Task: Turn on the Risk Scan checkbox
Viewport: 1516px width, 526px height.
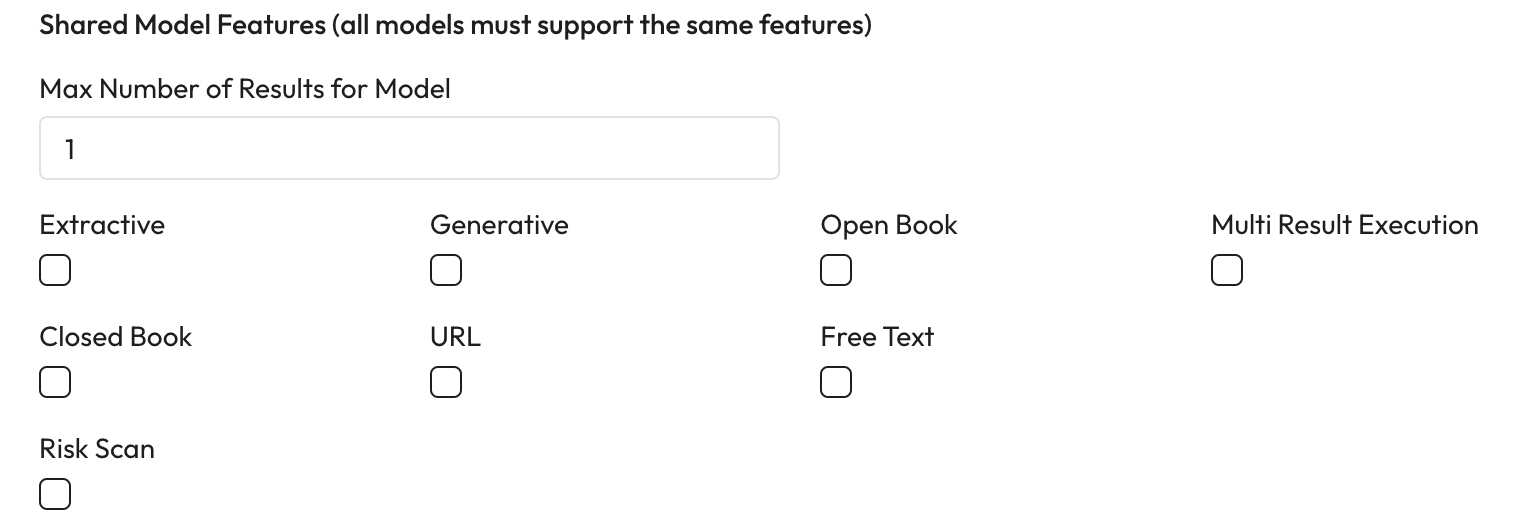Action: click(55, 494)
